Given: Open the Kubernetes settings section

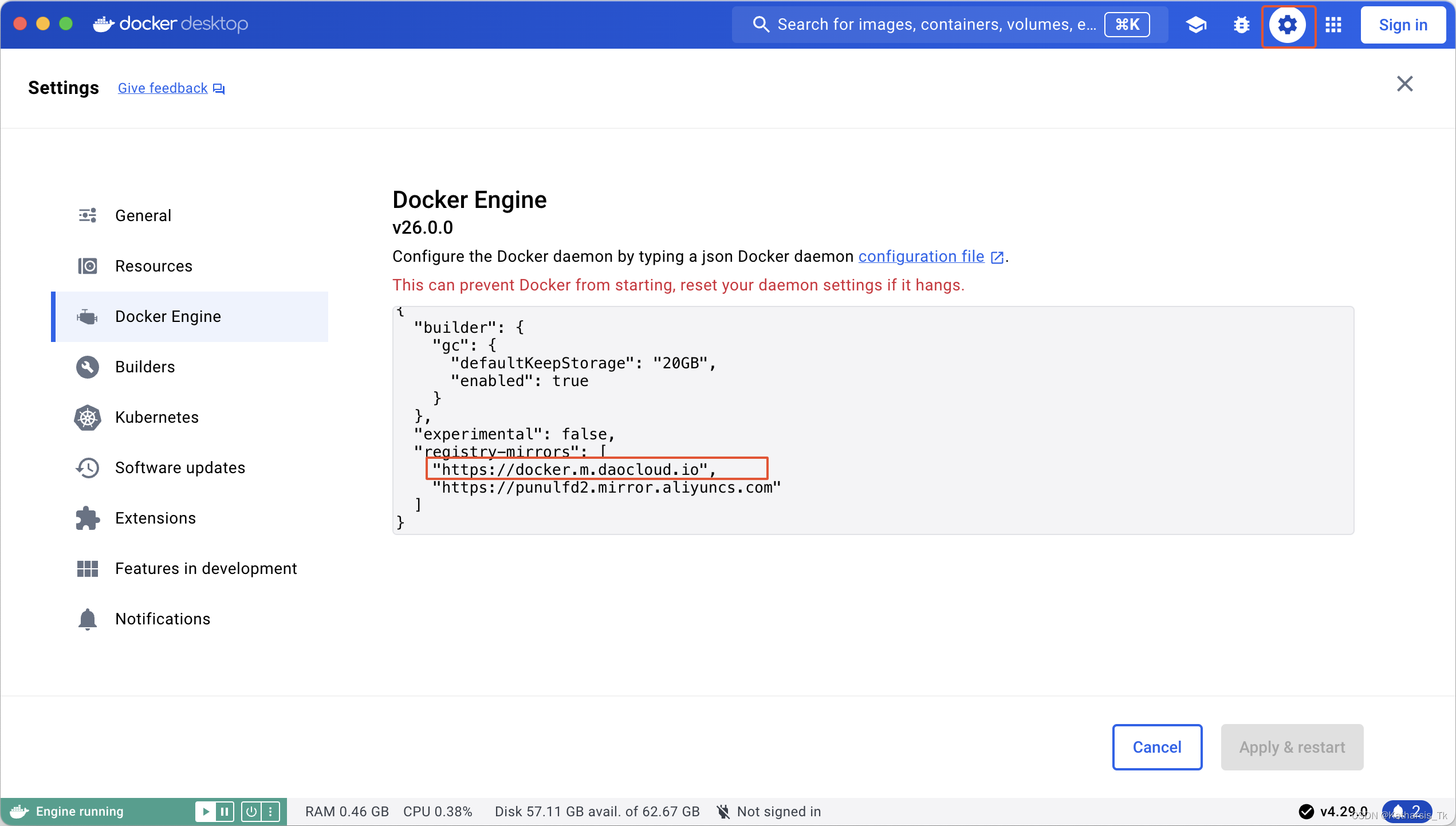Looking at the screenshot, I should [156, 417].
